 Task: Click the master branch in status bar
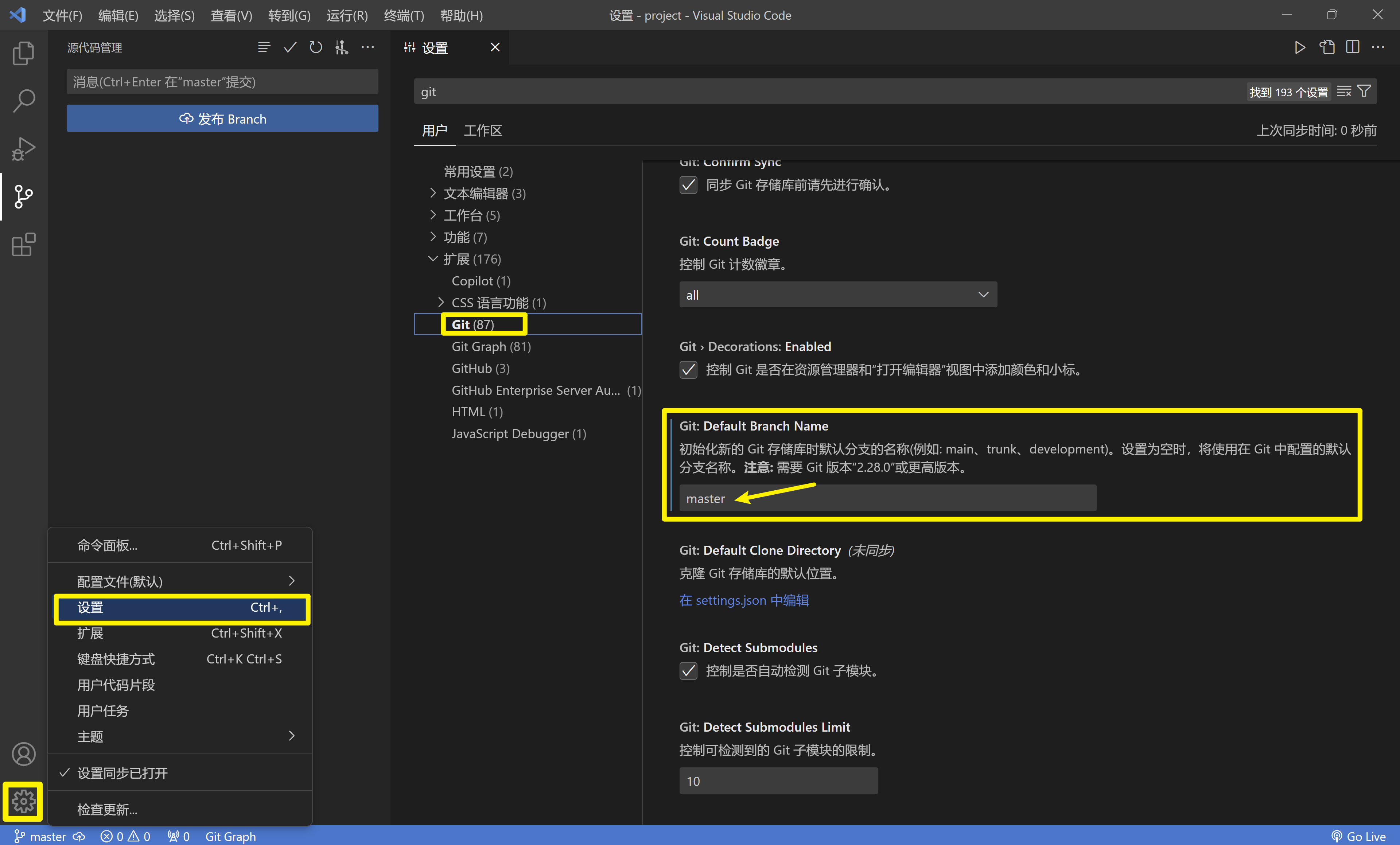[40, 836]
